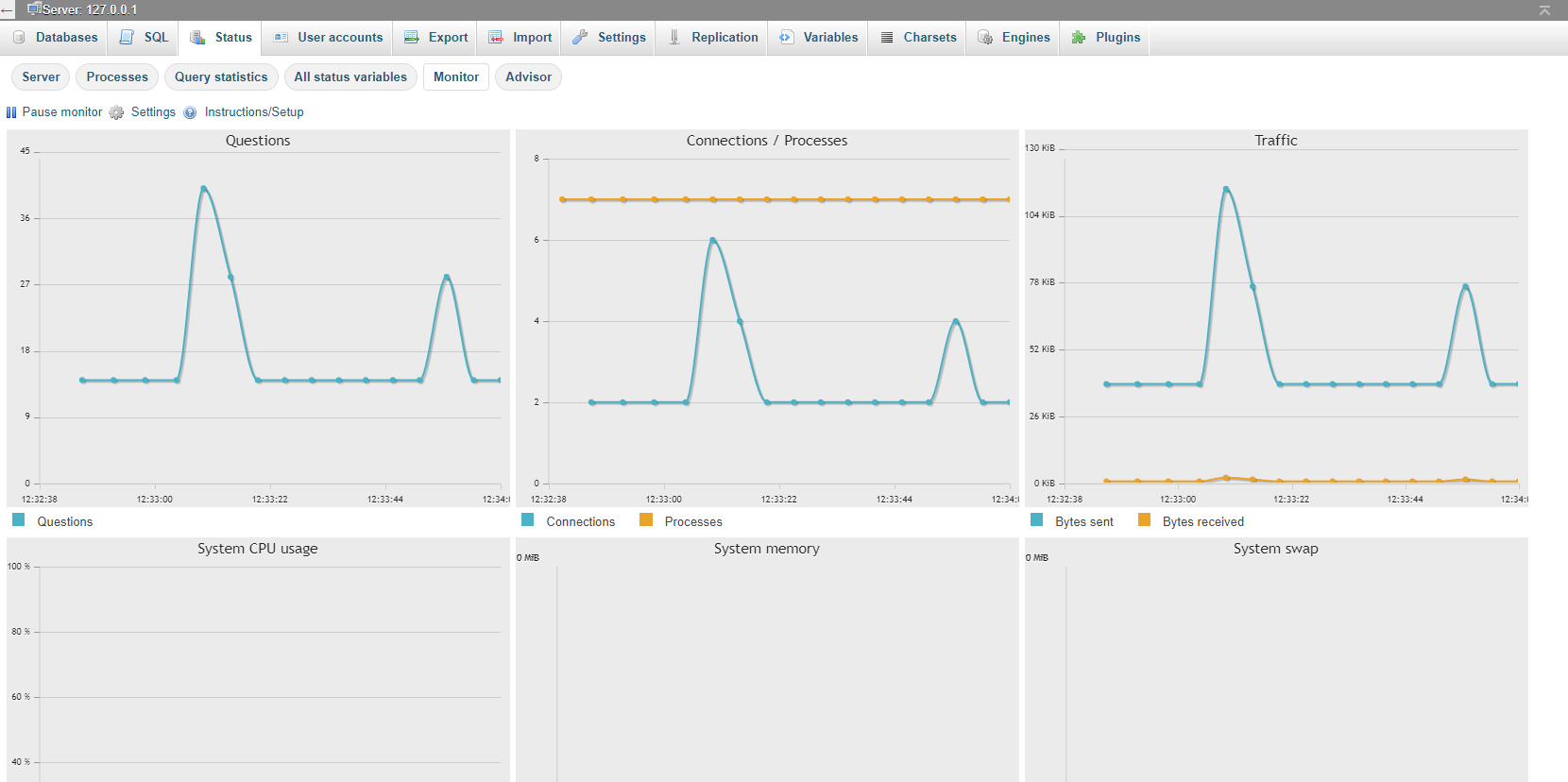
Task: Click the SQL tab icon
Action: click(x=127, y=38)
